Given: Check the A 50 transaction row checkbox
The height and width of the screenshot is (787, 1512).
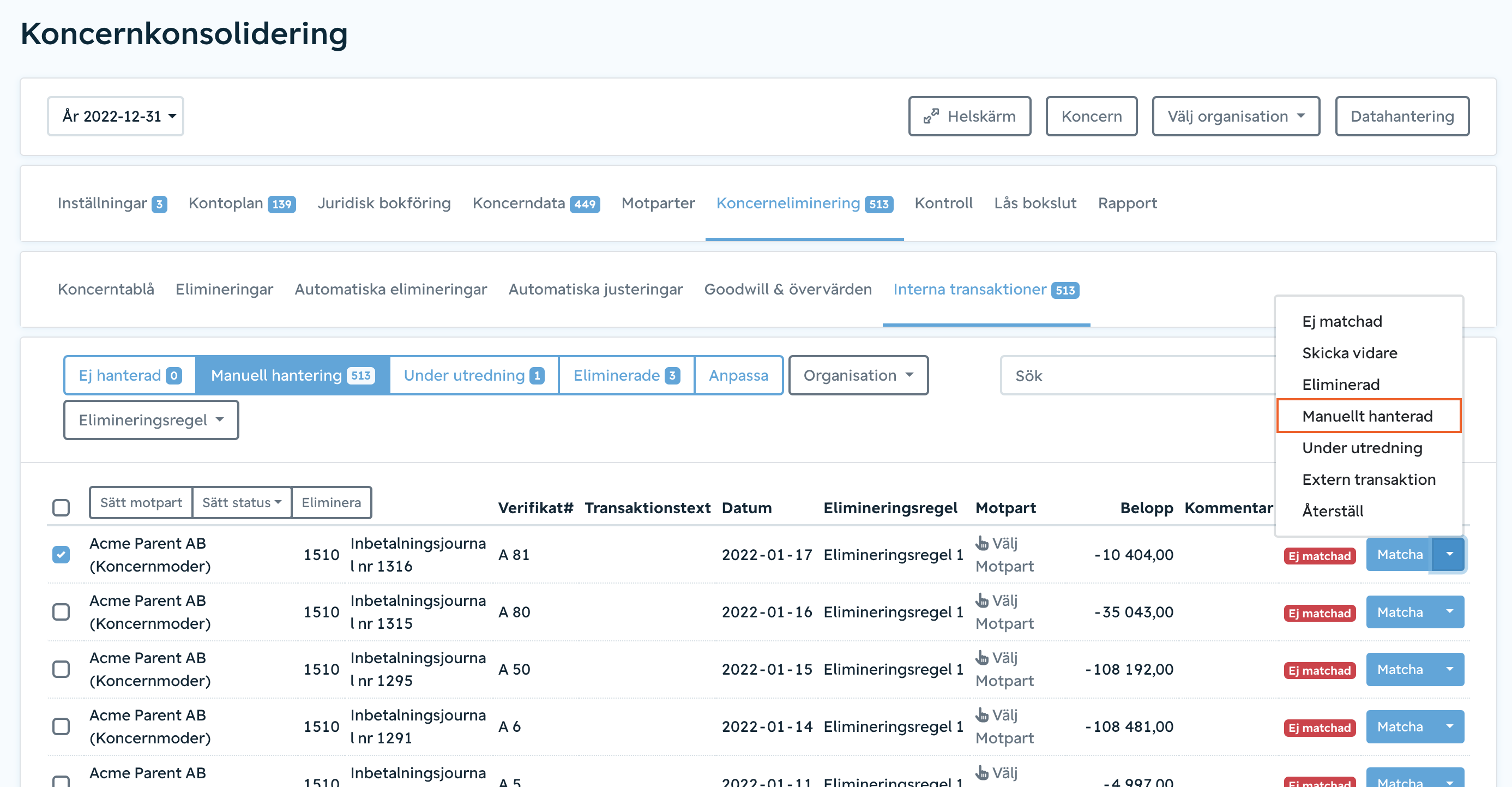Looking at the screenshot, I should coord(61,670).
